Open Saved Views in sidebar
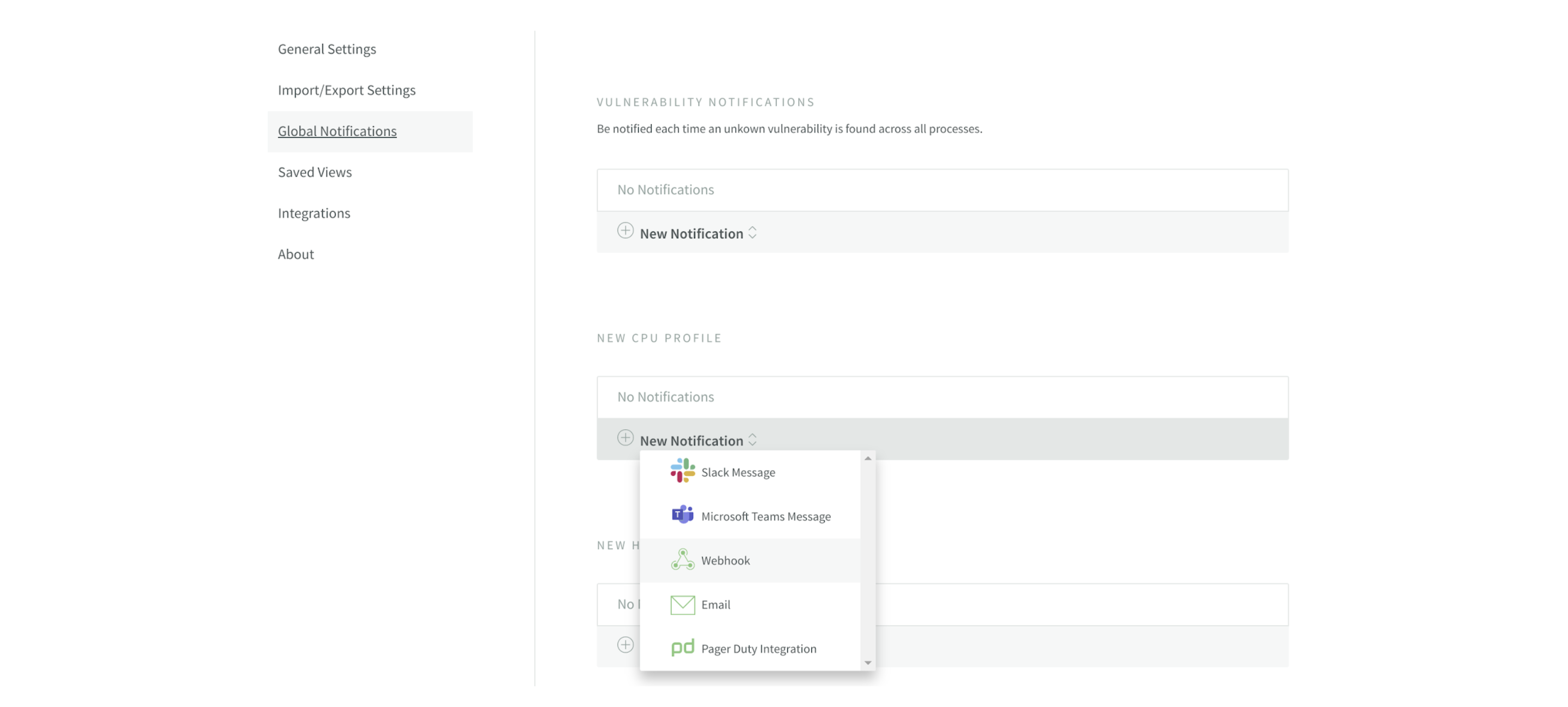This screenshot has height=707, width=1568. coord(315,172)
